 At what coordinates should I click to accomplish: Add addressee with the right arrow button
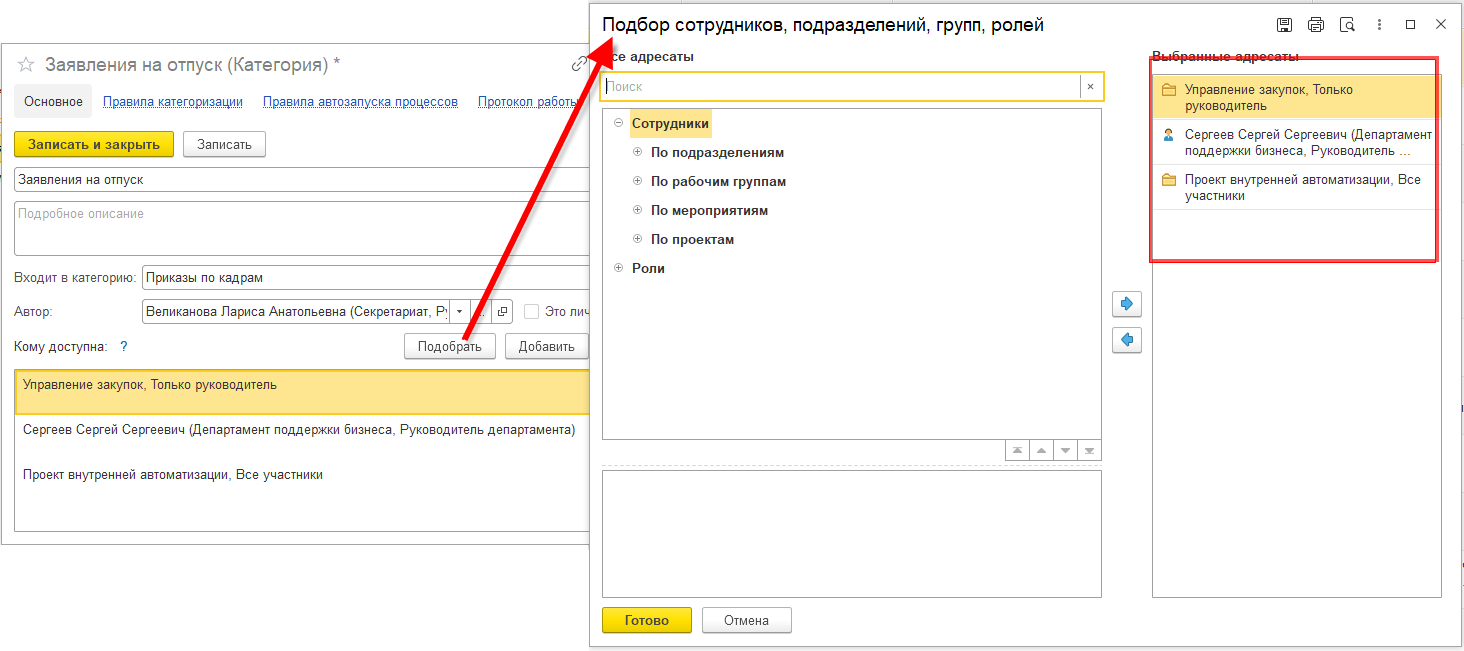point(1127,304)
